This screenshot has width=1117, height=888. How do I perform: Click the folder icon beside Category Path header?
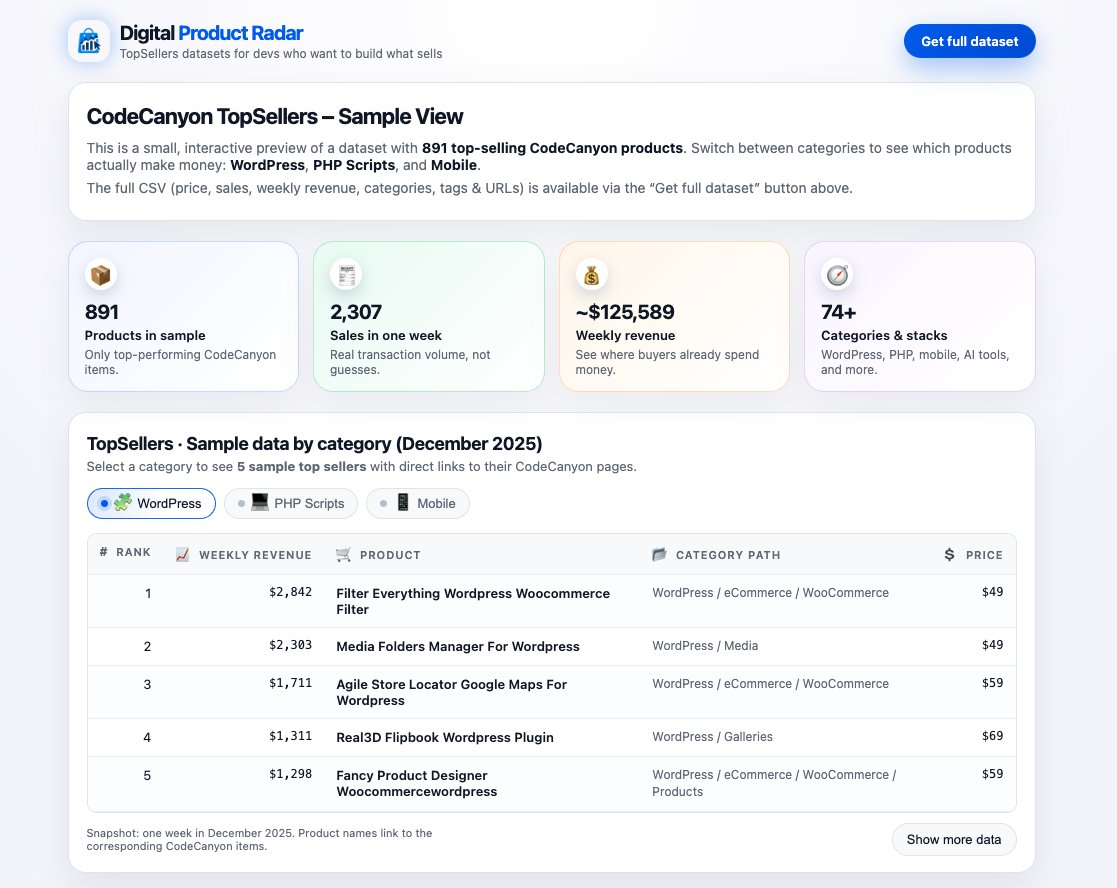[x=659, y=554]
